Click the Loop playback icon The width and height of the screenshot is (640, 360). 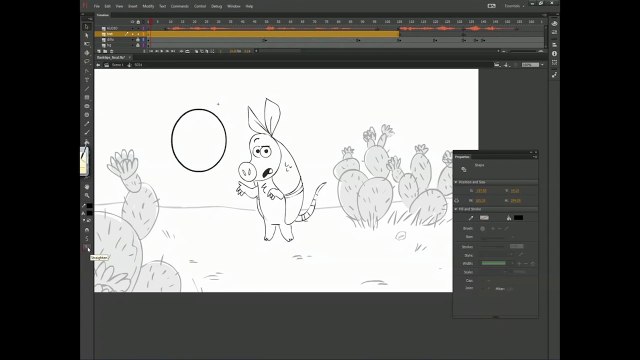click(x=187, y=51)
